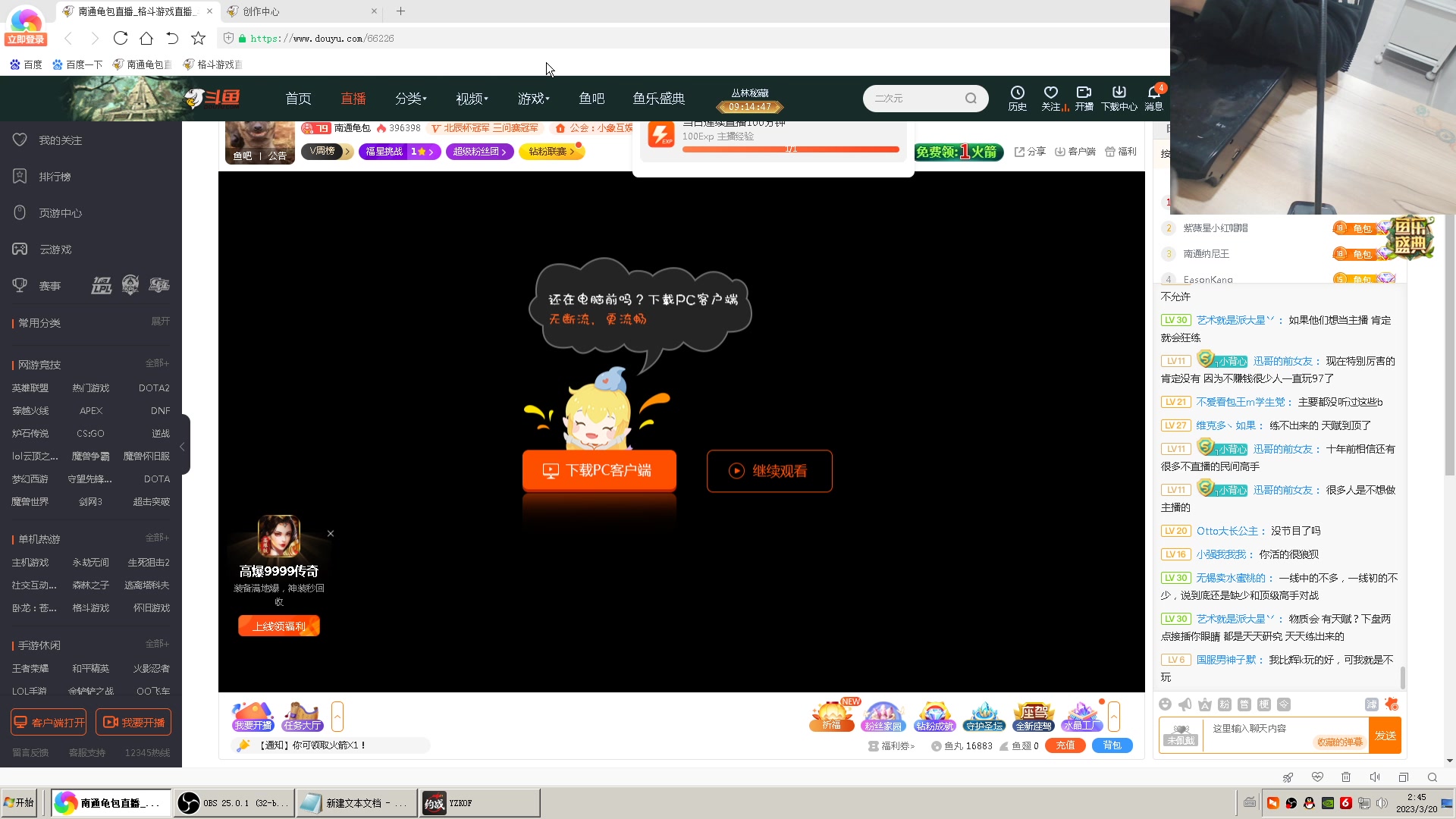Collapse the left sidebar with arrow handle

(183, 447)
